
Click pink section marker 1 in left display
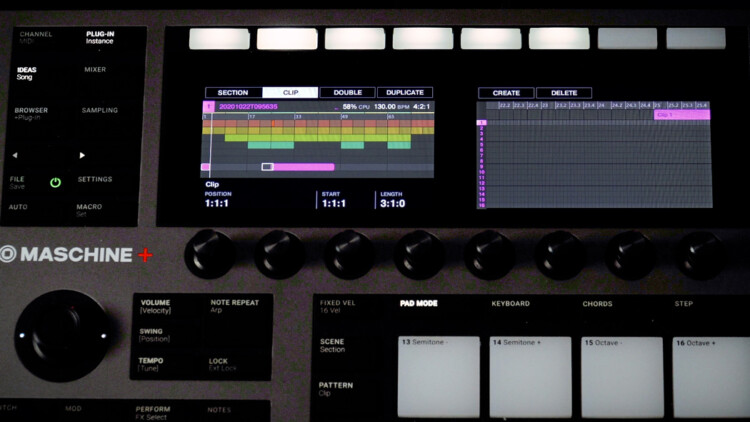[x=209, y=106]
